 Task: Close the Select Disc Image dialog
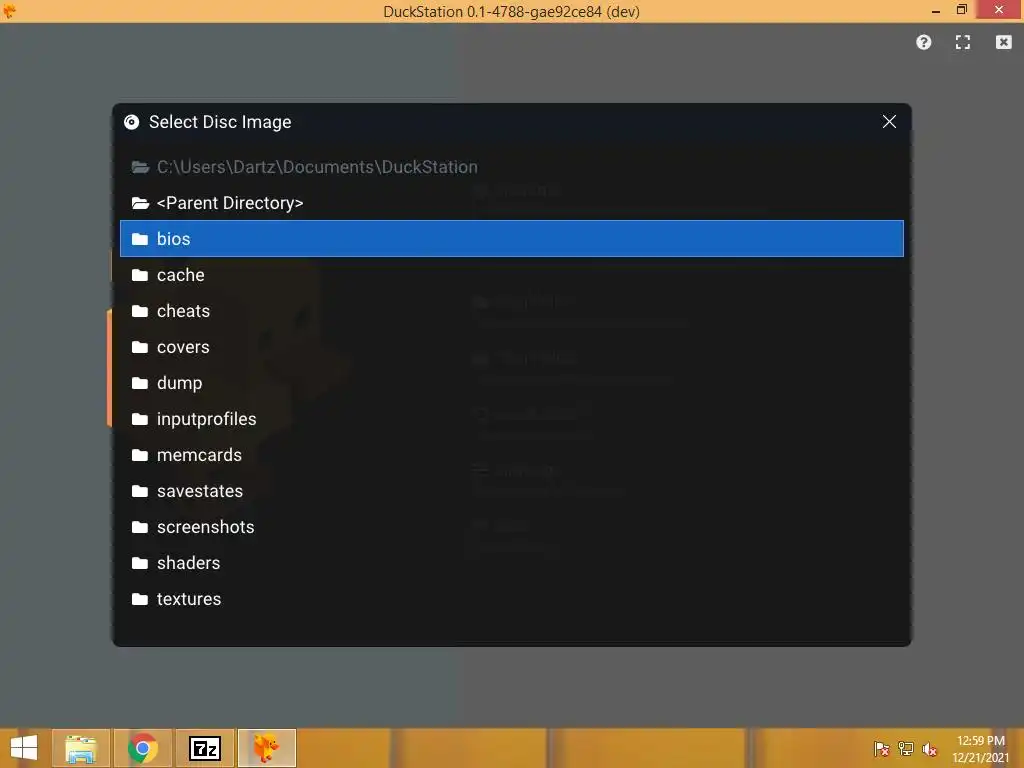pyautogui.click(x=889, y=121)
